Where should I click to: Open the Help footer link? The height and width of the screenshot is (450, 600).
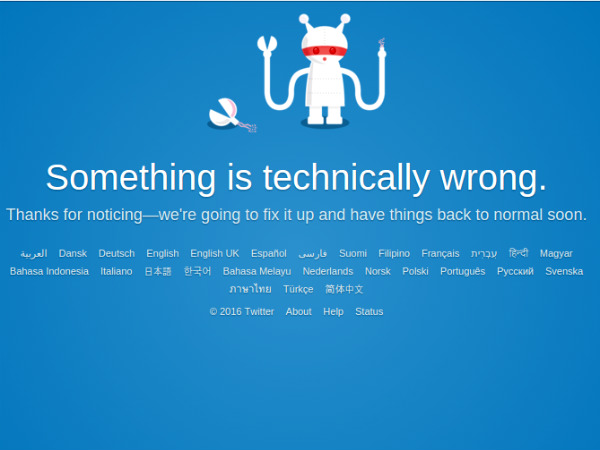click(333, 311)
